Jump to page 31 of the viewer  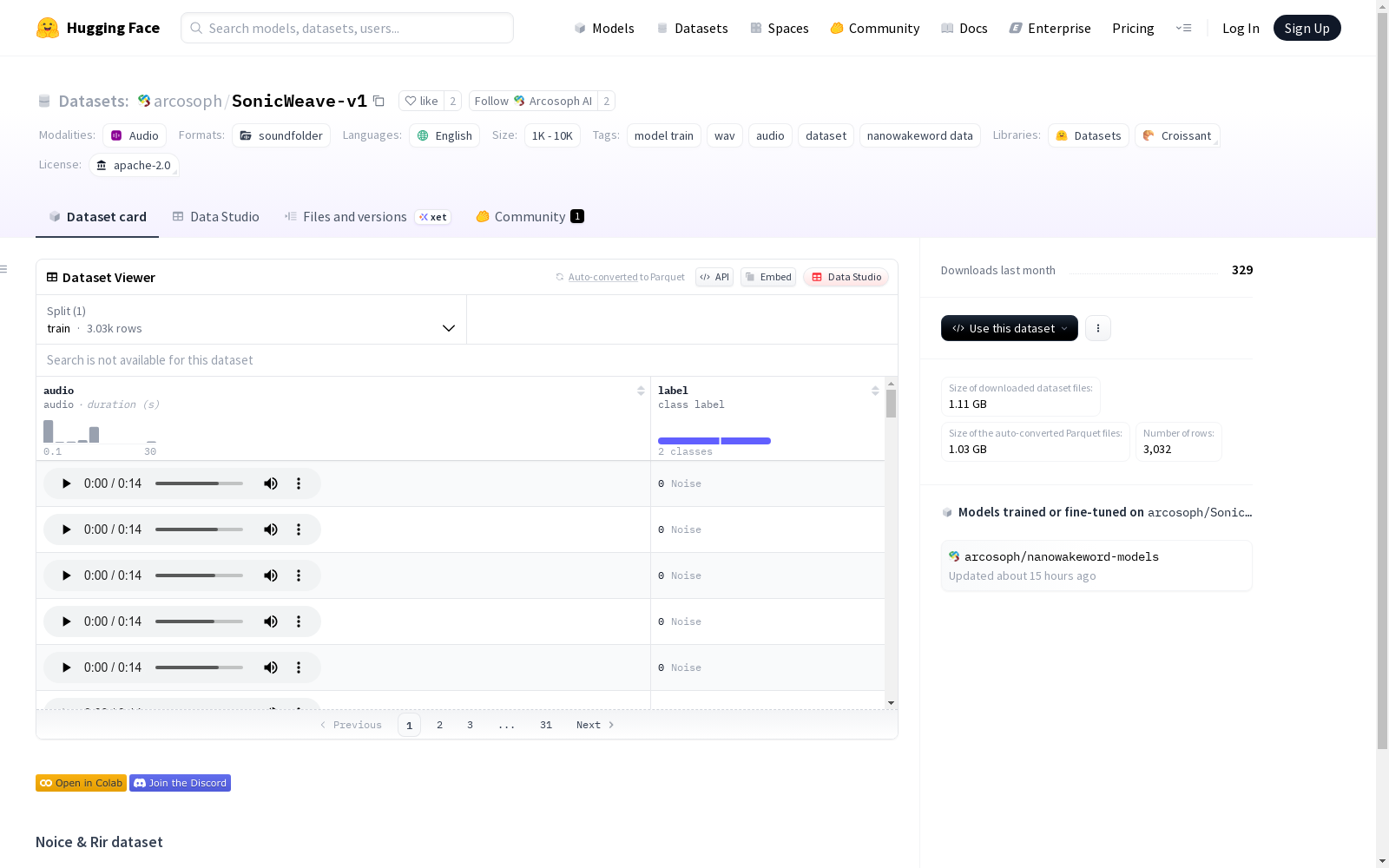tap(546, 725)
